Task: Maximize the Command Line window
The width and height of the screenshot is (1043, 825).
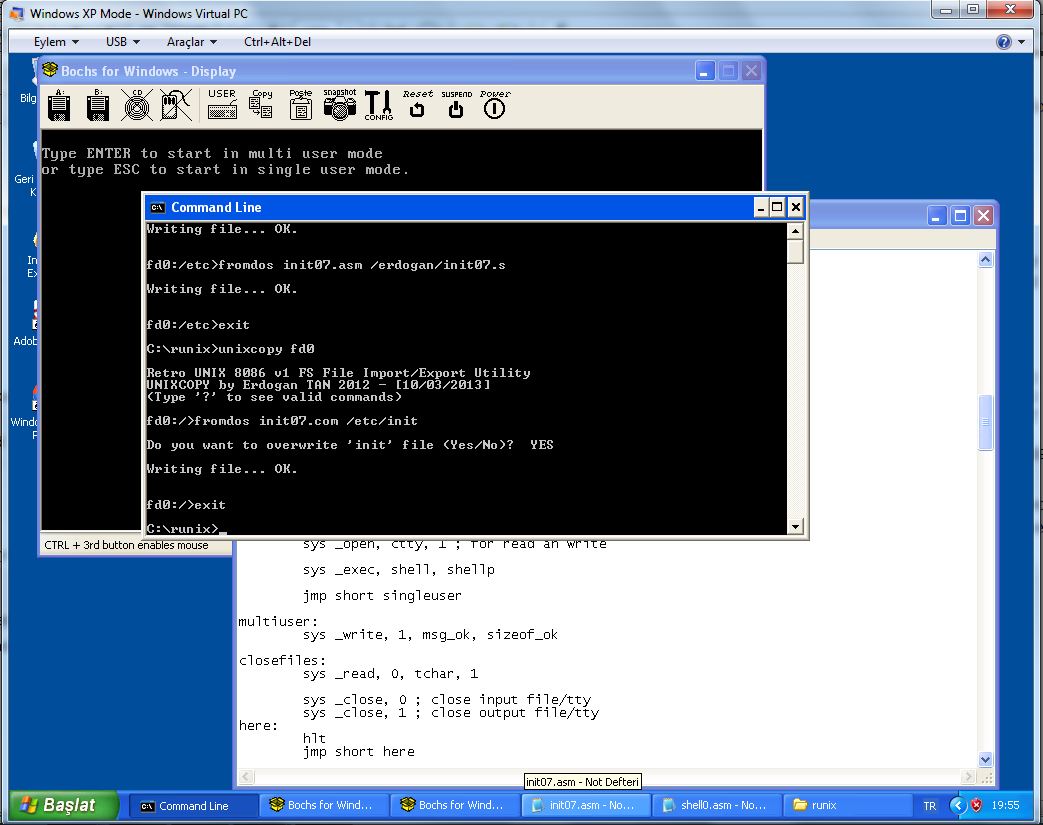Action: [x=777, y=208]
